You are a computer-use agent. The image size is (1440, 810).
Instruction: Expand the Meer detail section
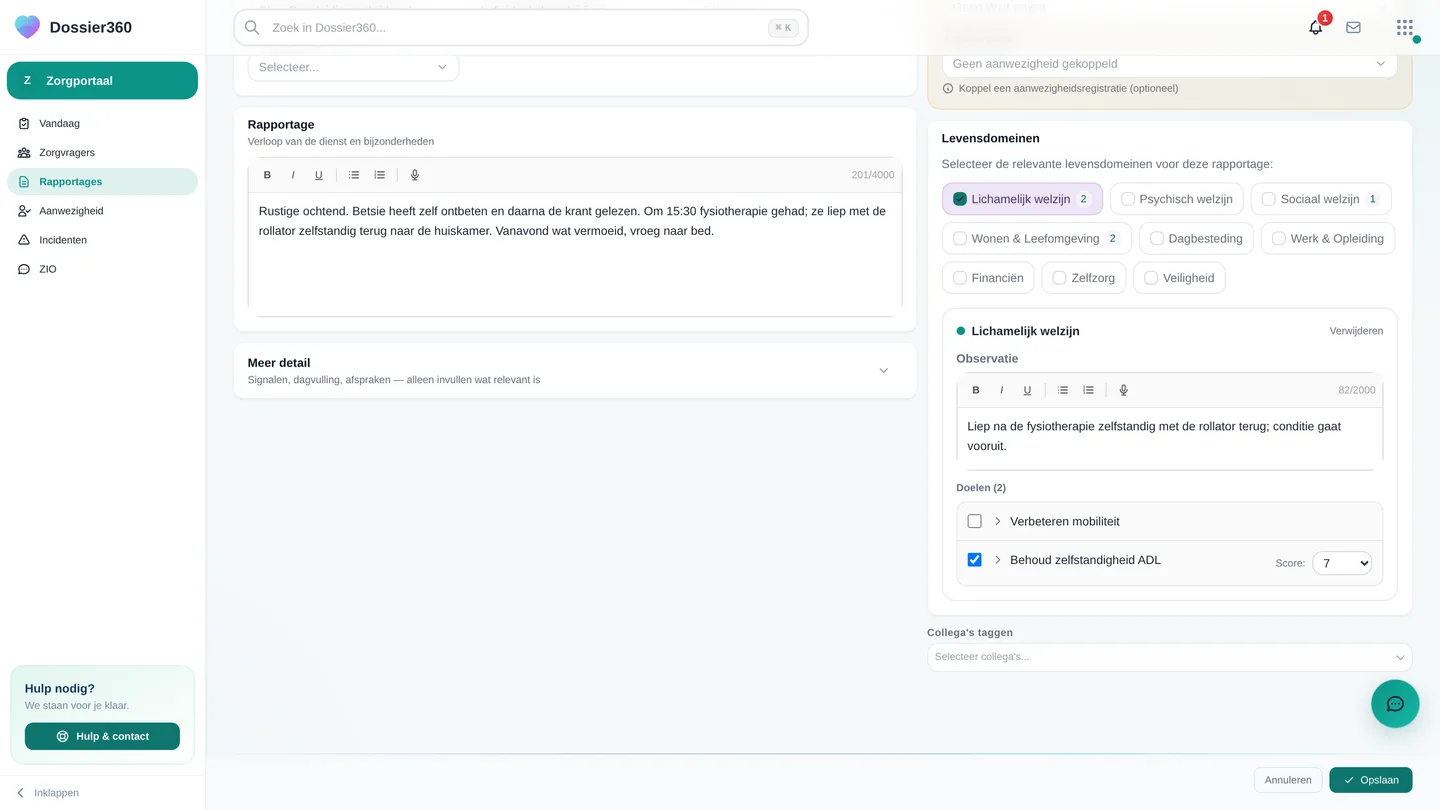pos(575,370)
